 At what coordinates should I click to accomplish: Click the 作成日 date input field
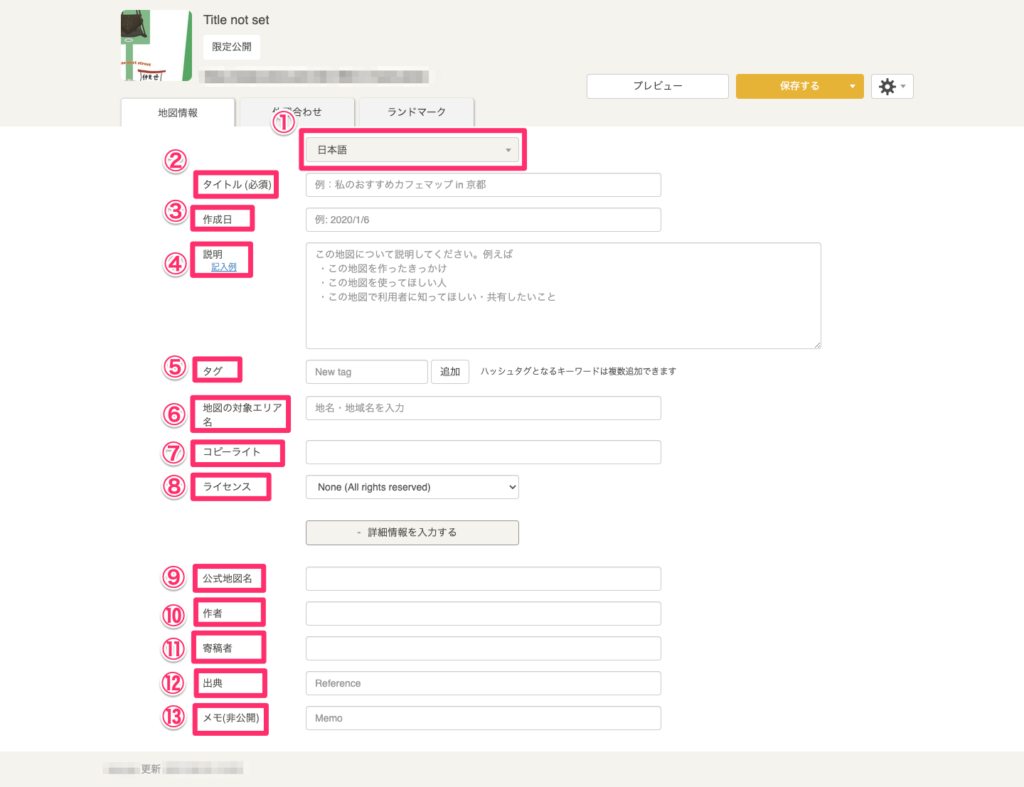483,220
